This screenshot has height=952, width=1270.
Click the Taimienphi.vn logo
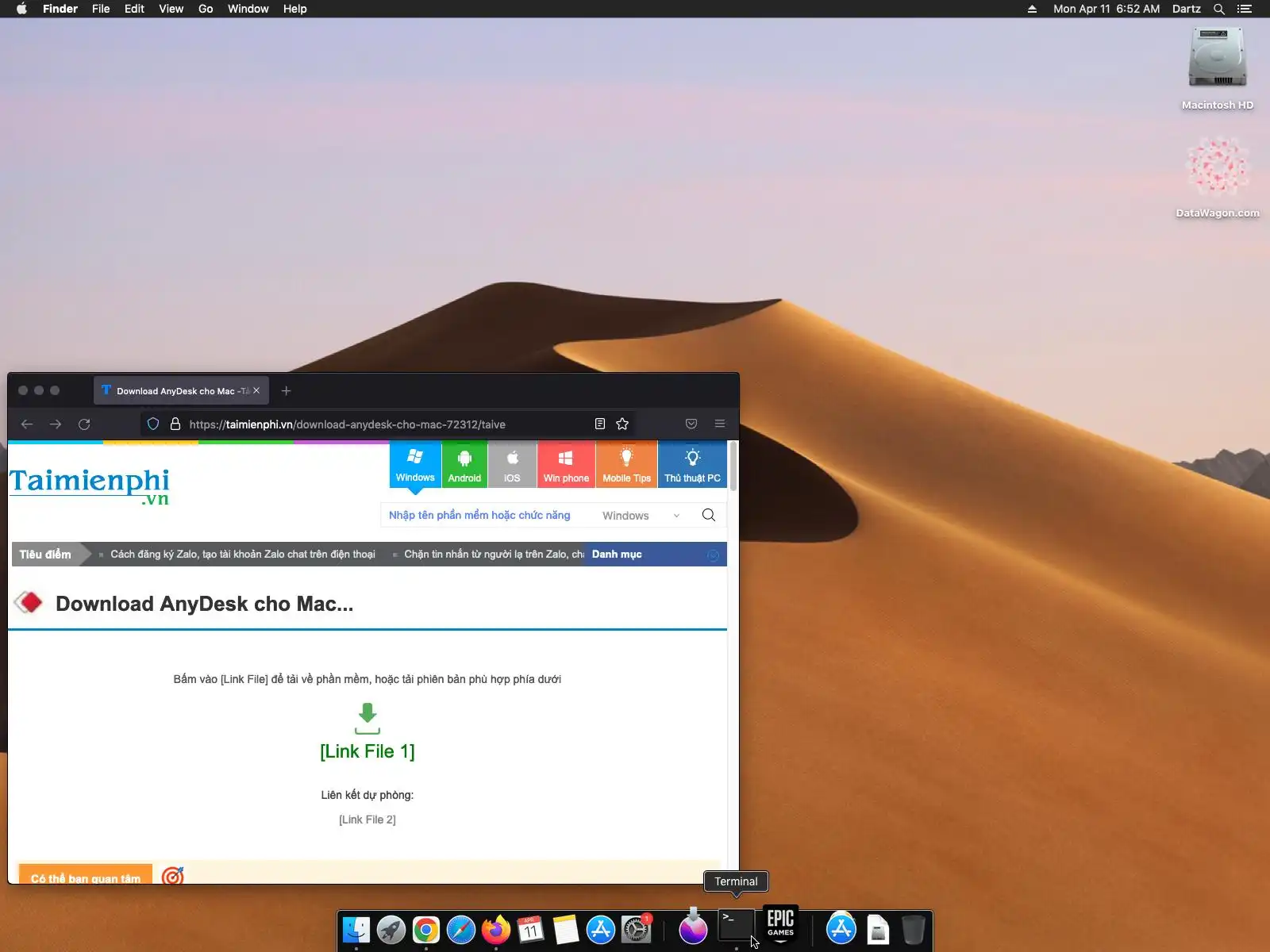tap(89, 486)
